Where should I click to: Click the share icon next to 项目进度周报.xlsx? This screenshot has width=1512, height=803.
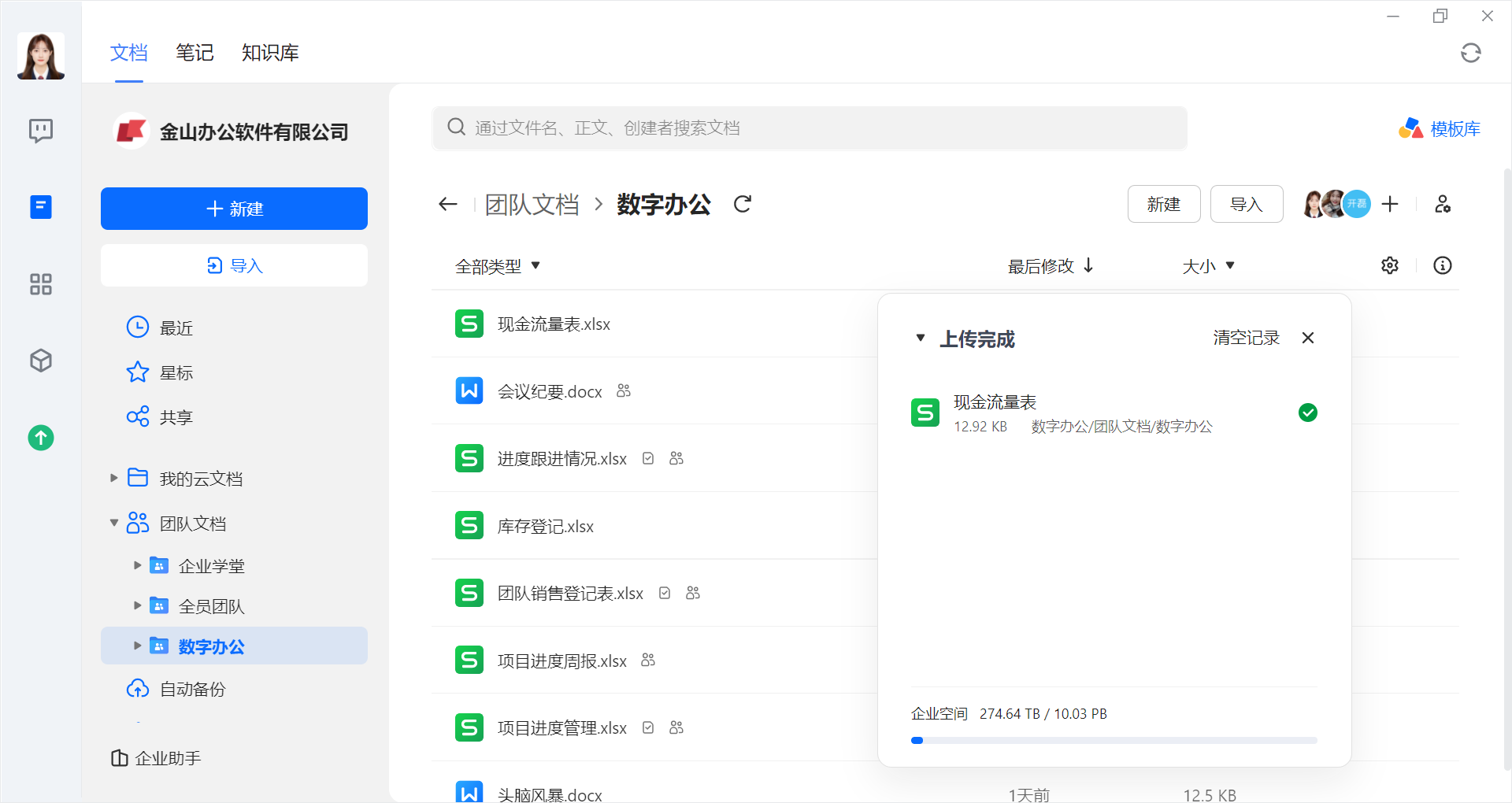coord(648,660)
